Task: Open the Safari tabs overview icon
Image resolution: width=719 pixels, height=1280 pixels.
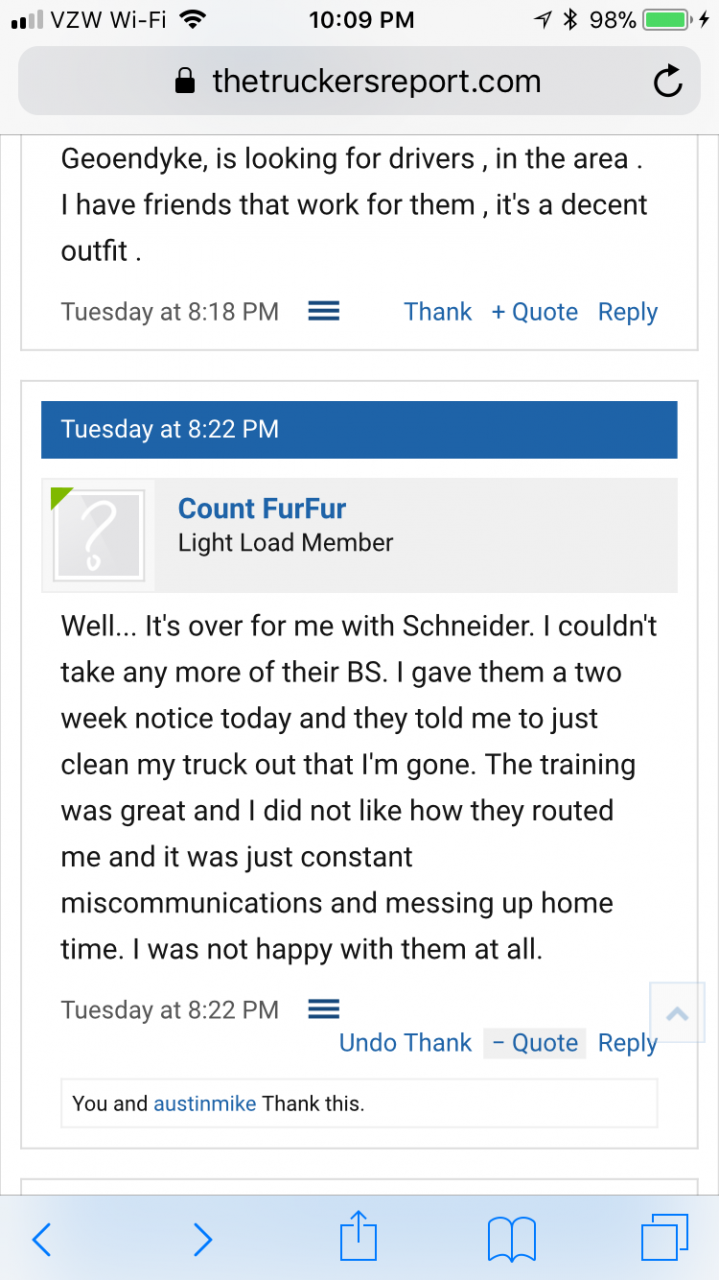Action: click(666, 1238)
